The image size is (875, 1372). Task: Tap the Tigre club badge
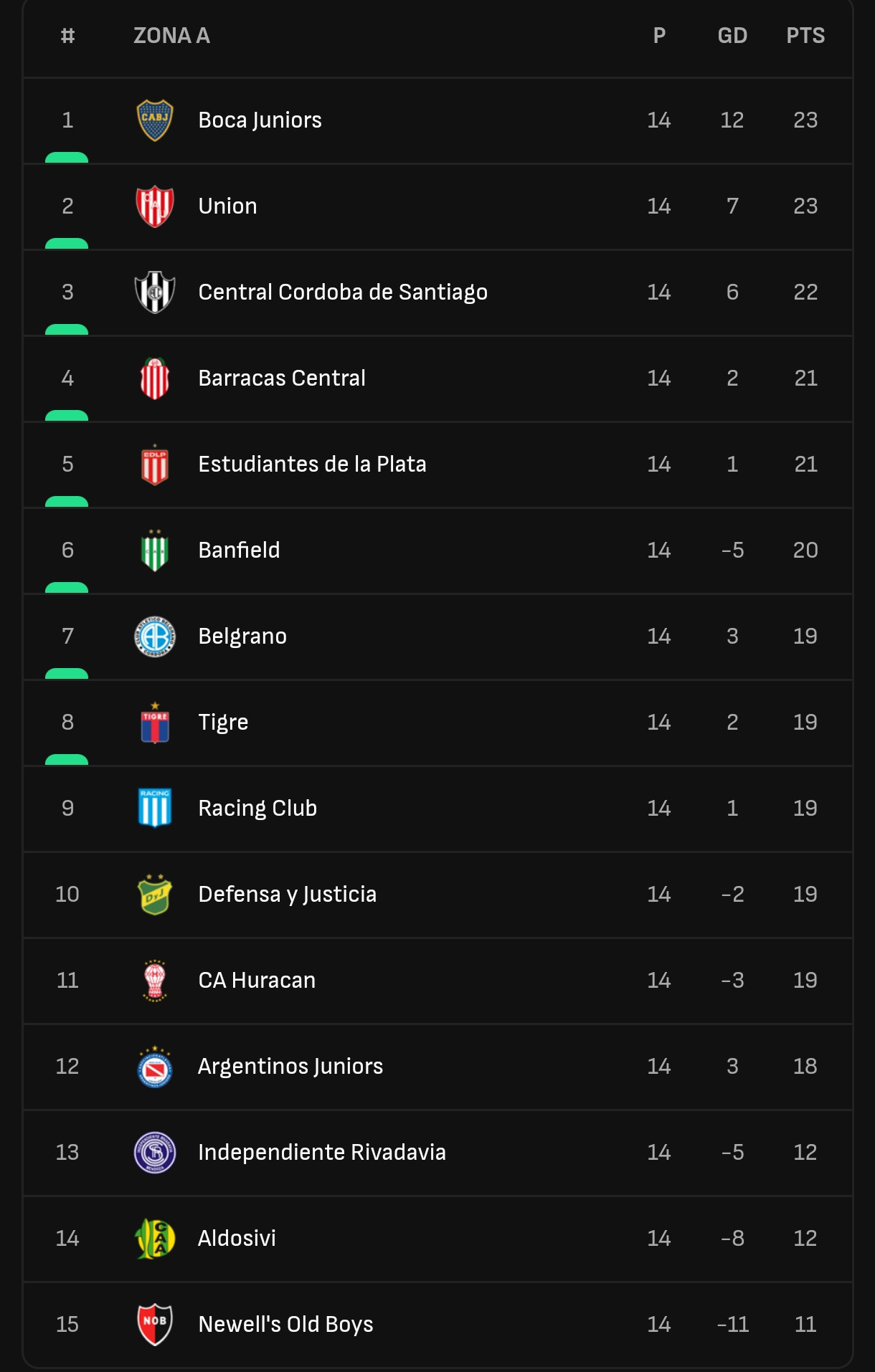(155, 723)
